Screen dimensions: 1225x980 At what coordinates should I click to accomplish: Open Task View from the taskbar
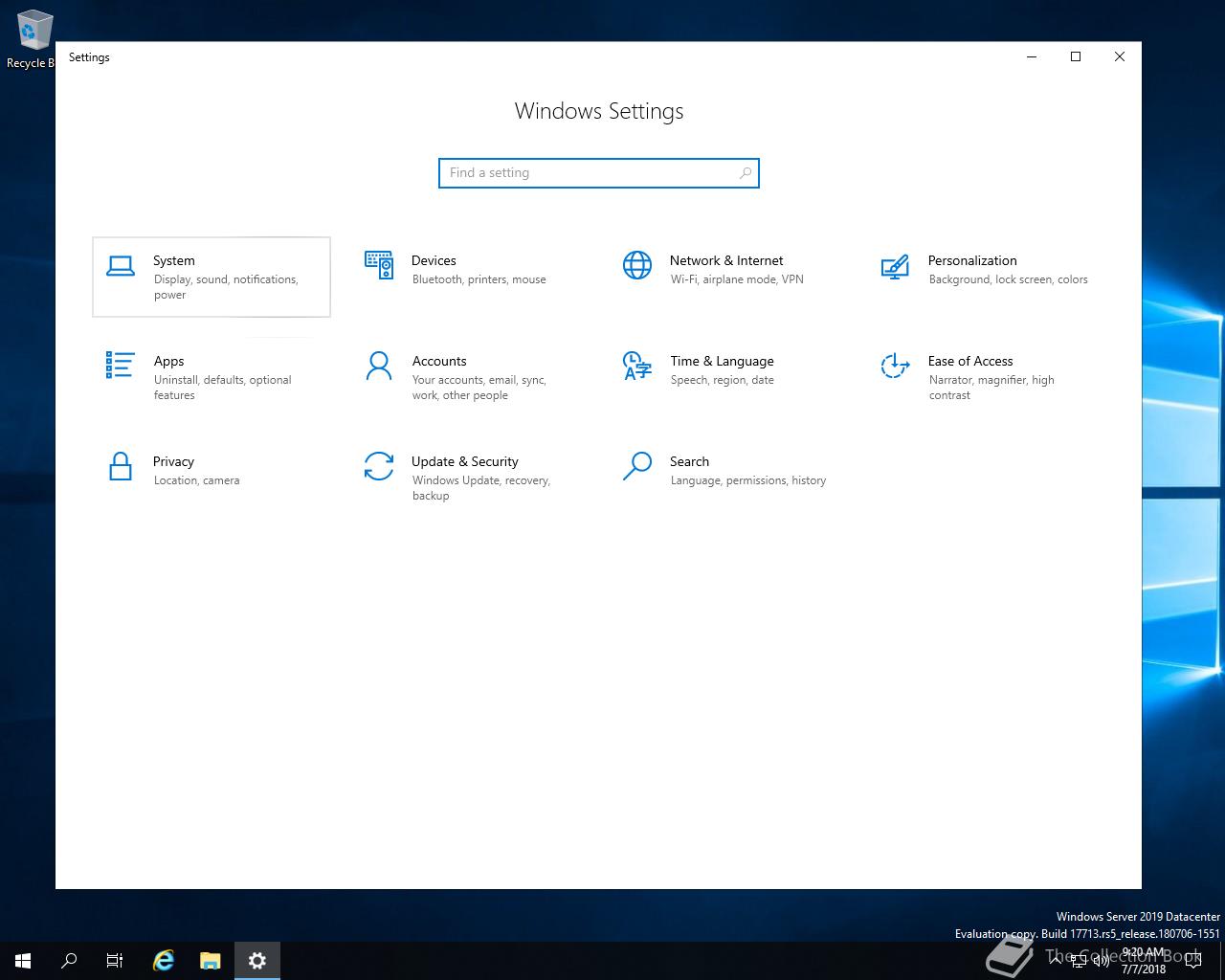(x=115, y=961)
